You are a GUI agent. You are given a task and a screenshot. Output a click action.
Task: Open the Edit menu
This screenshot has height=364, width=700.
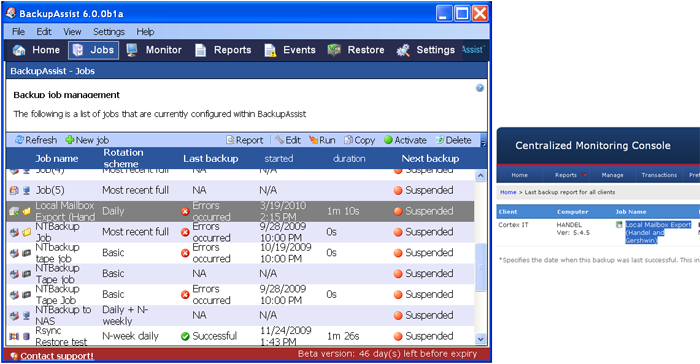point(44,32)
